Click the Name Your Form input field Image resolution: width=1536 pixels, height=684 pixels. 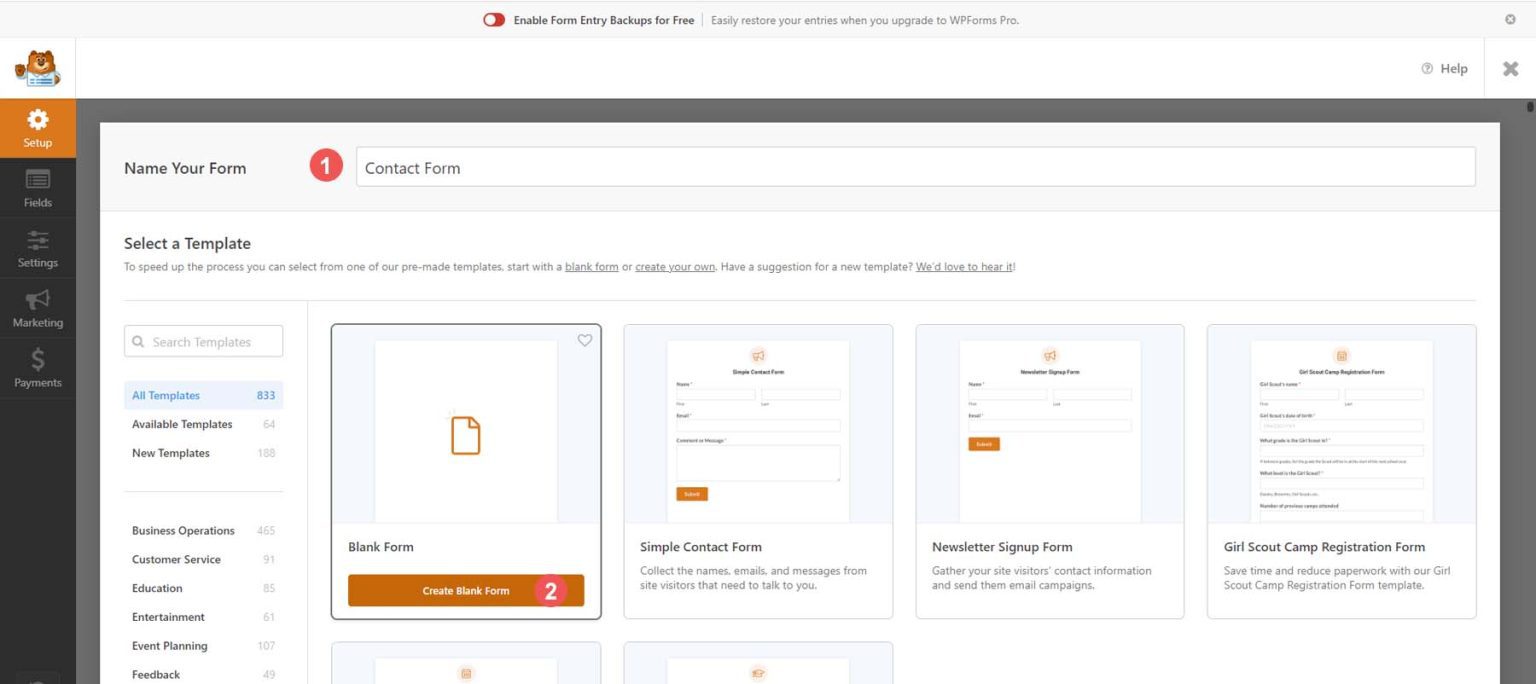coord(700,167)
